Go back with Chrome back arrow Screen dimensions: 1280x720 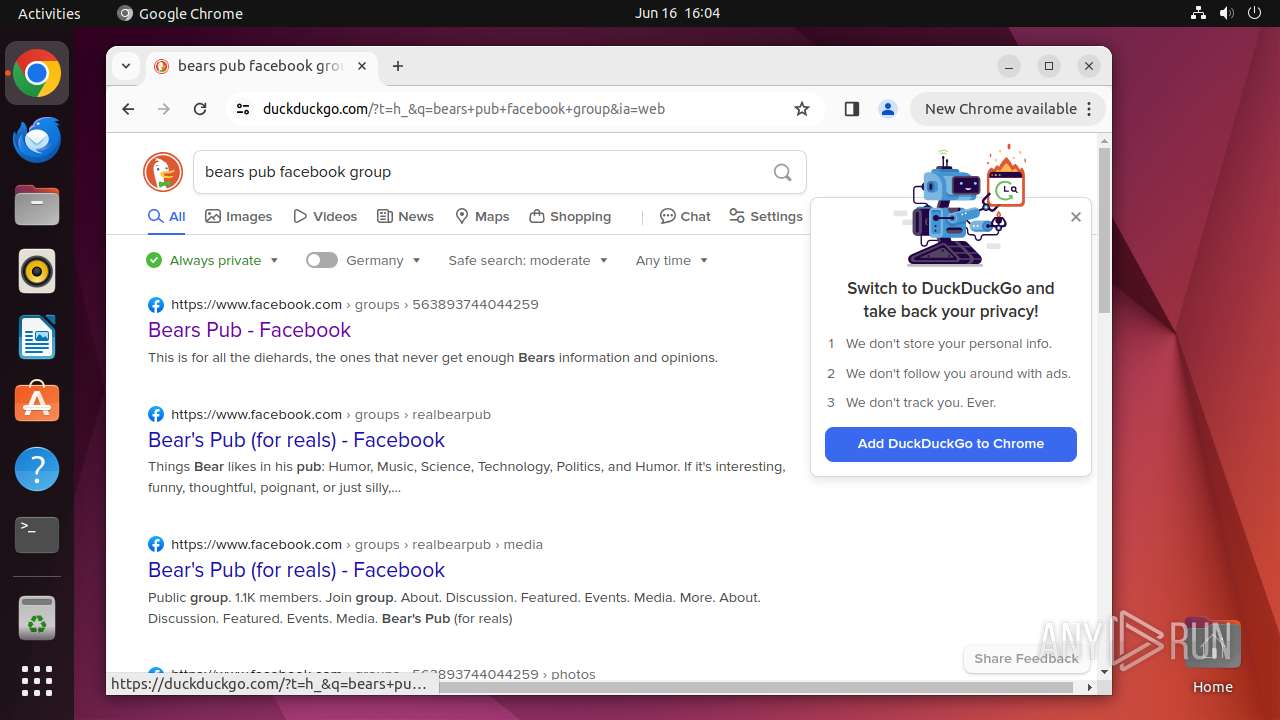(x=128, y=109)
